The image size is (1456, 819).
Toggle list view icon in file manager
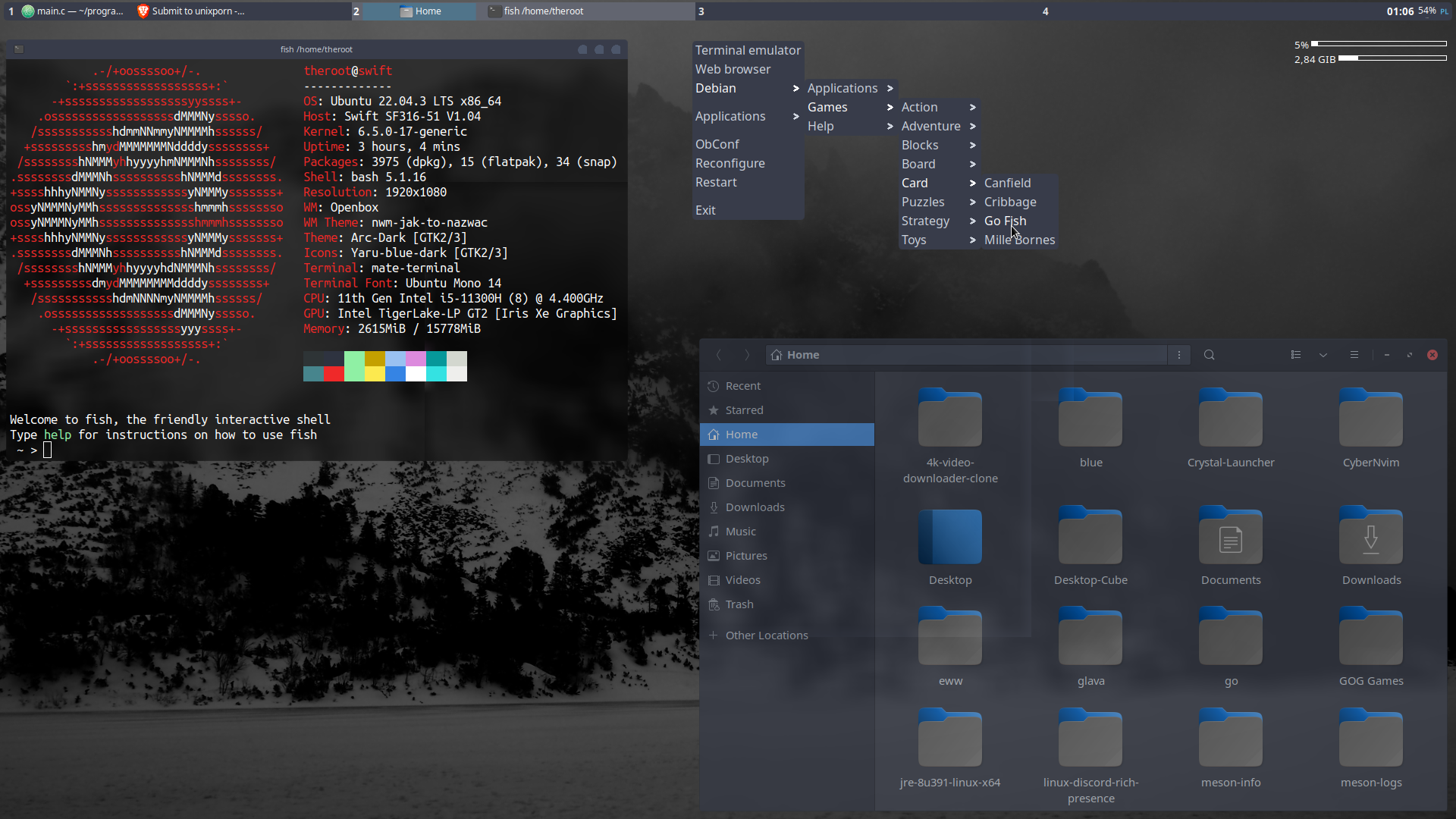[x=1296, y=355]
